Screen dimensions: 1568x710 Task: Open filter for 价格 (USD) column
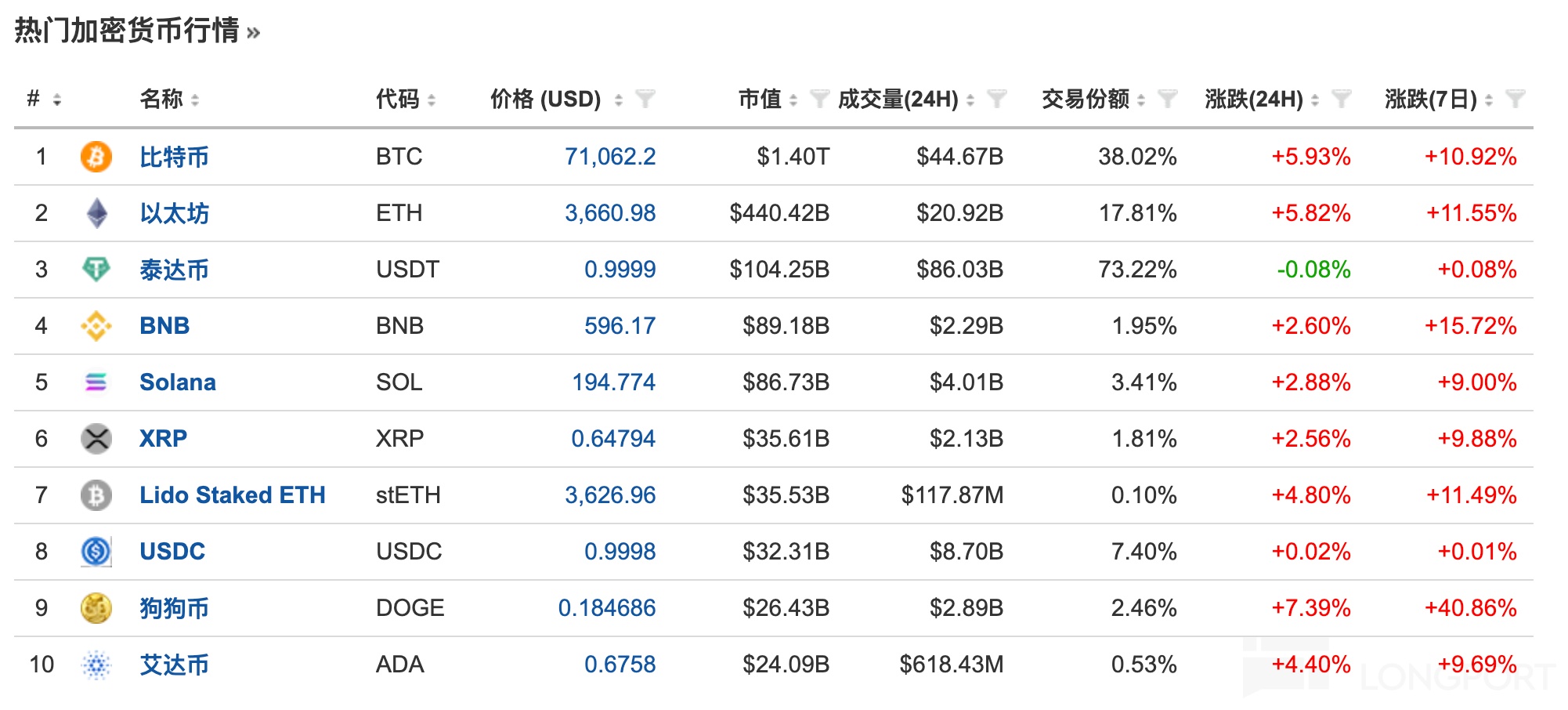[x=645, y=100]
